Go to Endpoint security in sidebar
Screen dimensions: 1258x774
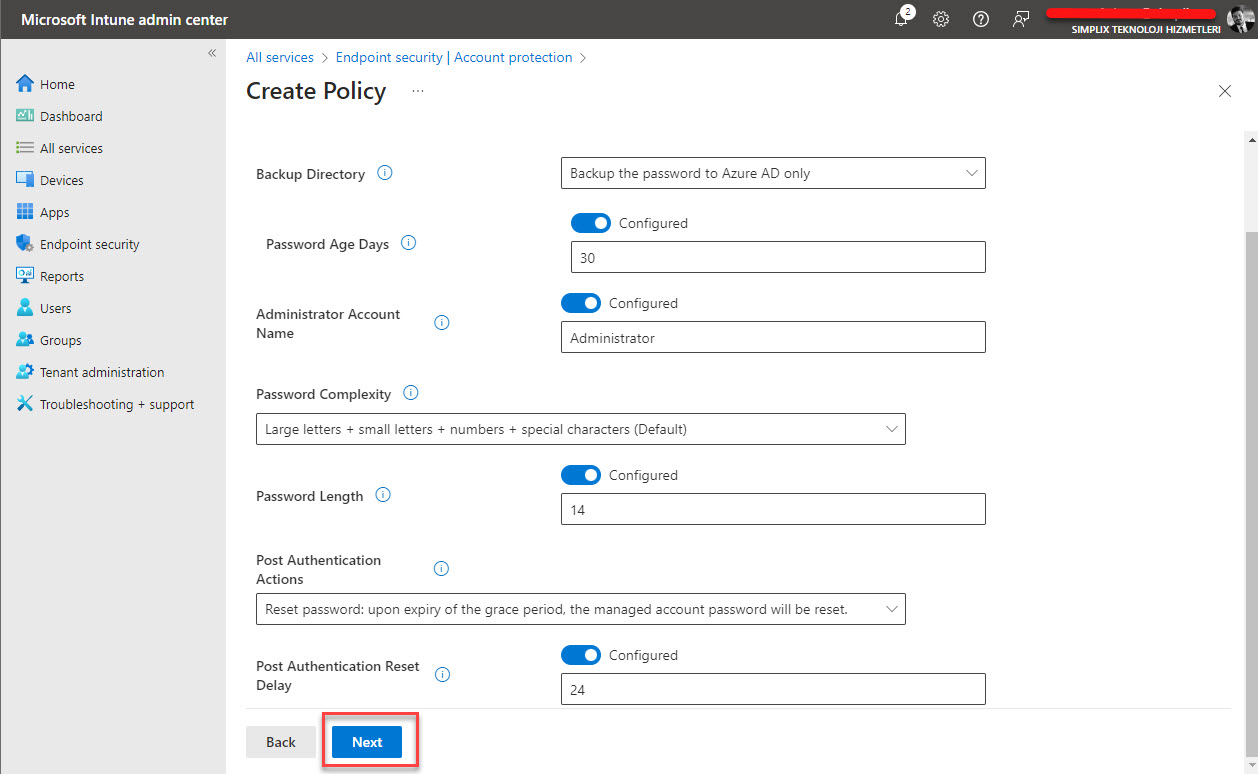(x=89, y=244)
